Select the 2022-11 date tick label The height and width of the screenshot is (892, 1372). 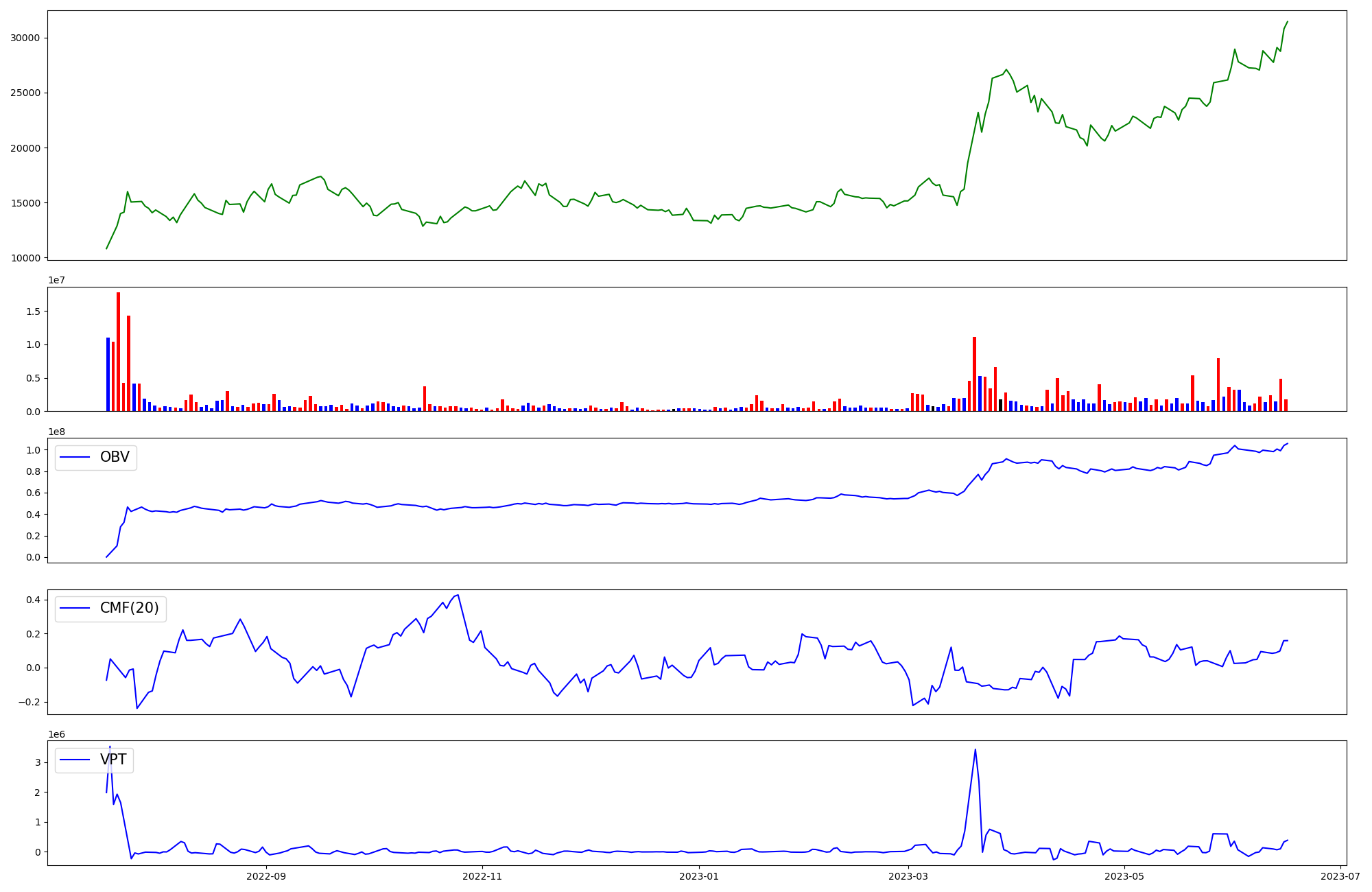pyautogui.click(x=482, y=876)
